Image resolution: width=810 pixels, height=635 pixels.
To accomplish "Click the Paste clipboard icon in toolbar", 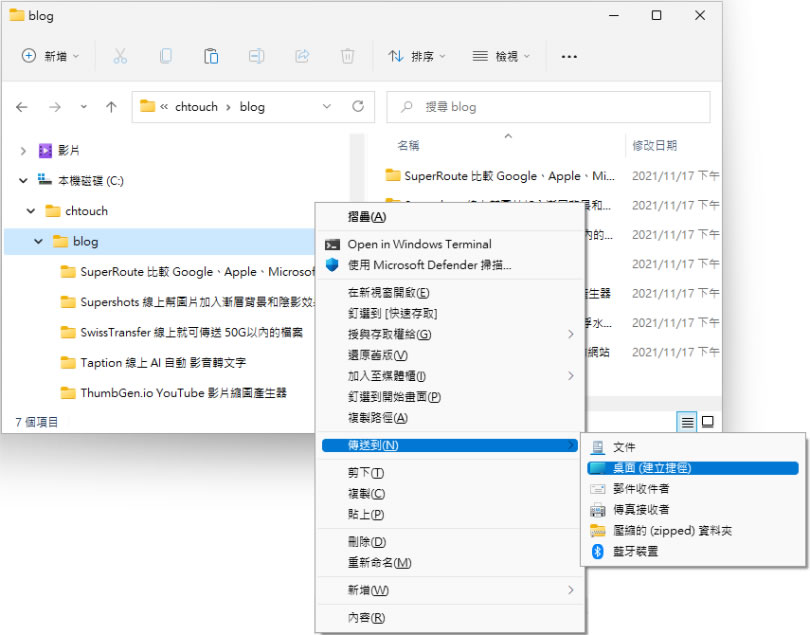I will (x=211, y=56).
